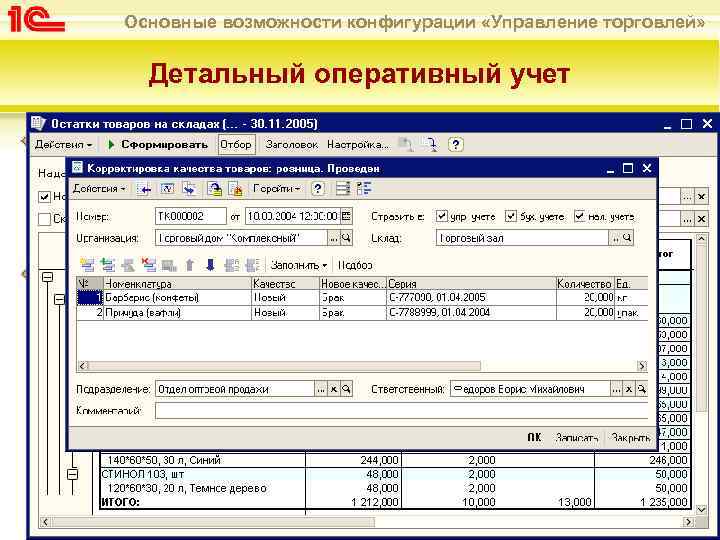Click the sort ascending icon in table toolbar
Screen dimensions: 720x540
[x=231, y=265]
